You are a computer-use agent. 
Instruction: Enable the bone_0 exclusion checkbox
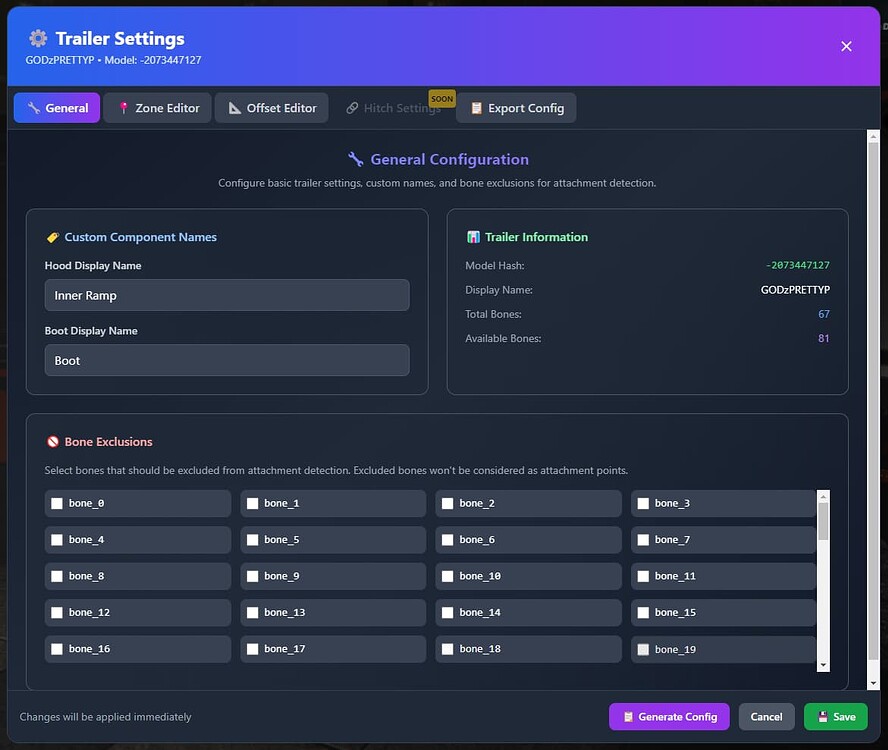57,503
